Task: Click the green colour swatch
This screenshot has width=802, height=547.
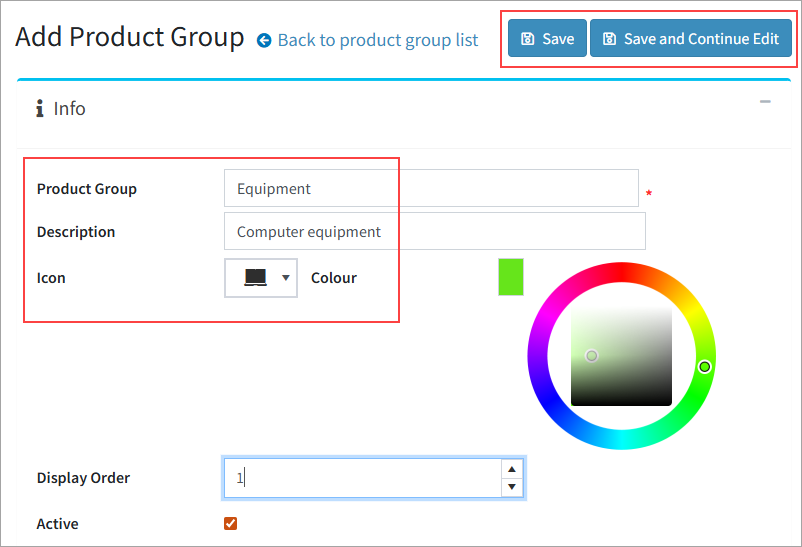Action: click(x=511, y=277)
